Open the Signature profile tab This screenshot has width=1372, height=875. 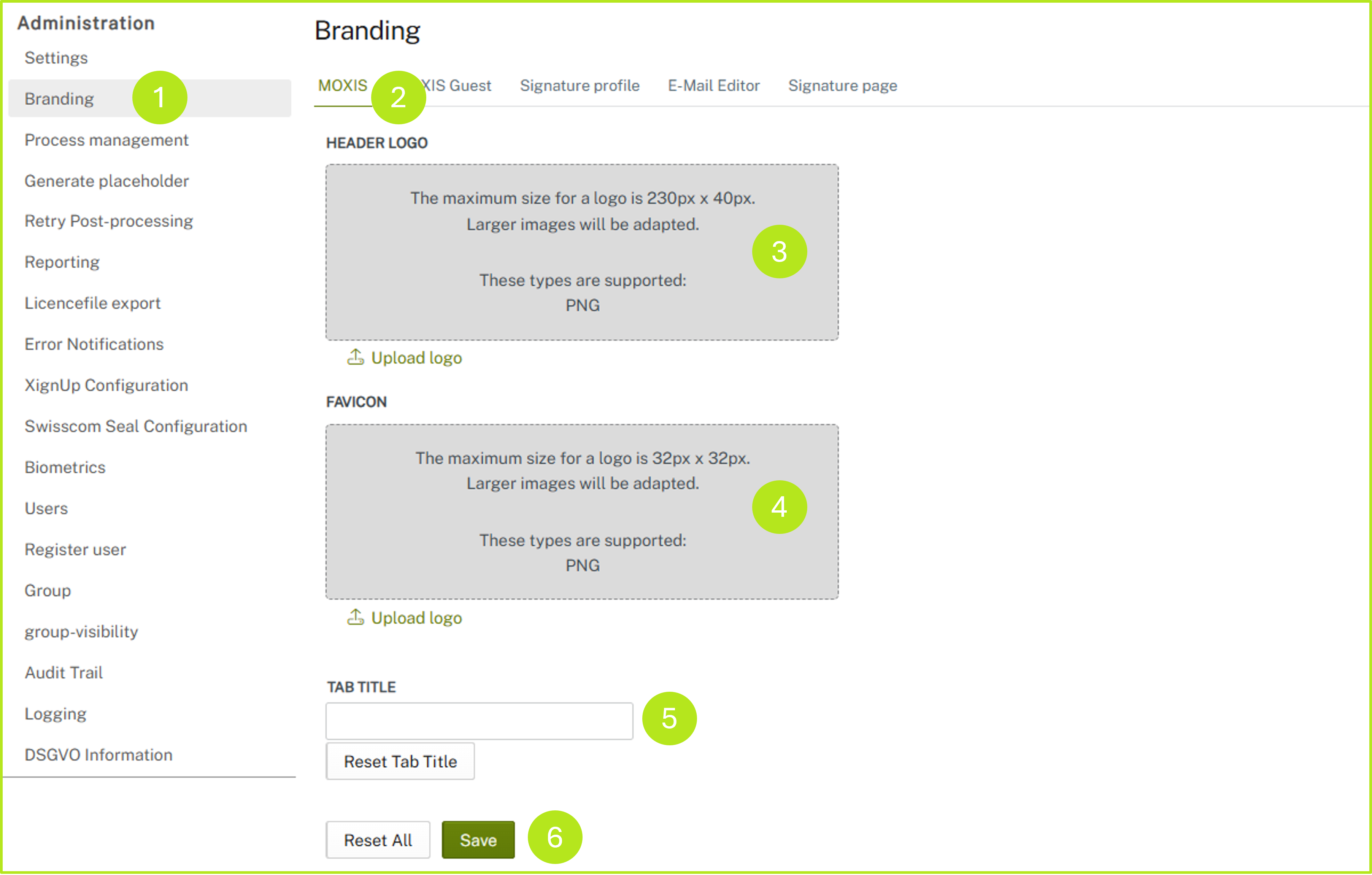[579, 86]
